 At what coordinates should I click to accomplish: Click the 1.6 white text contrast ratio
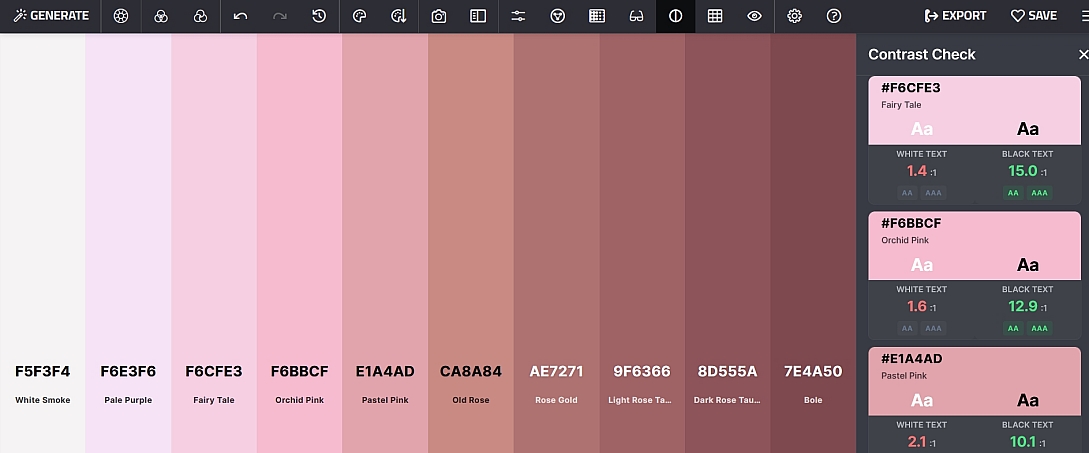point(917,306)
